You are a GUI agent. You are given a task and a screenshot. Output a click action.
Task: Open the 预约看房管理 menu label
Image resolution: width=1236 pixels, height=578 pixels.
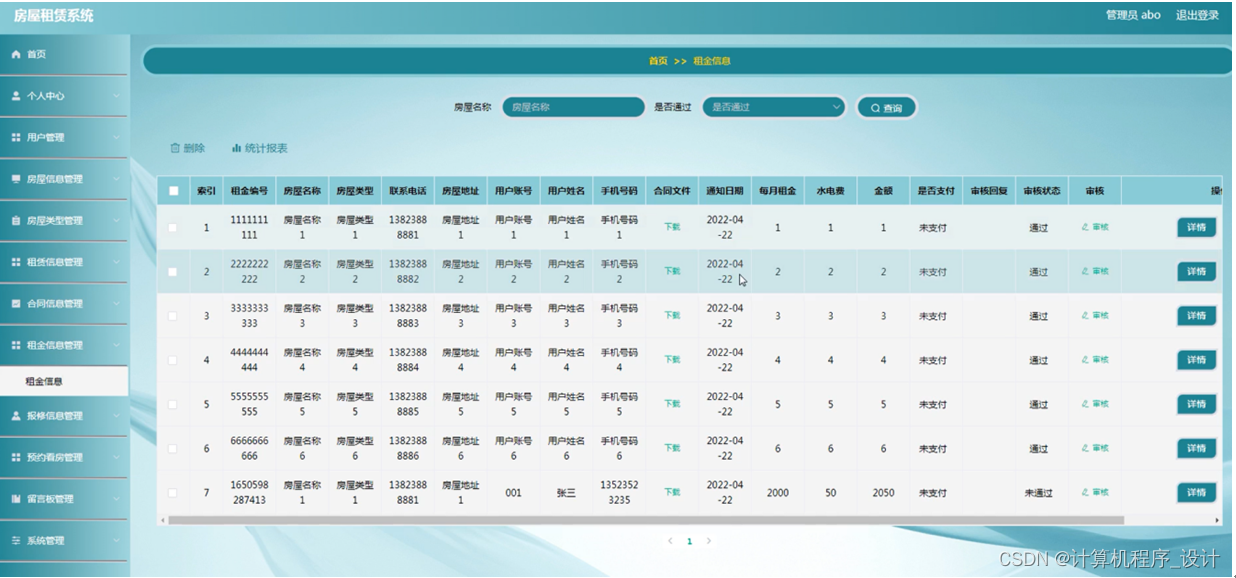[55, 457]
